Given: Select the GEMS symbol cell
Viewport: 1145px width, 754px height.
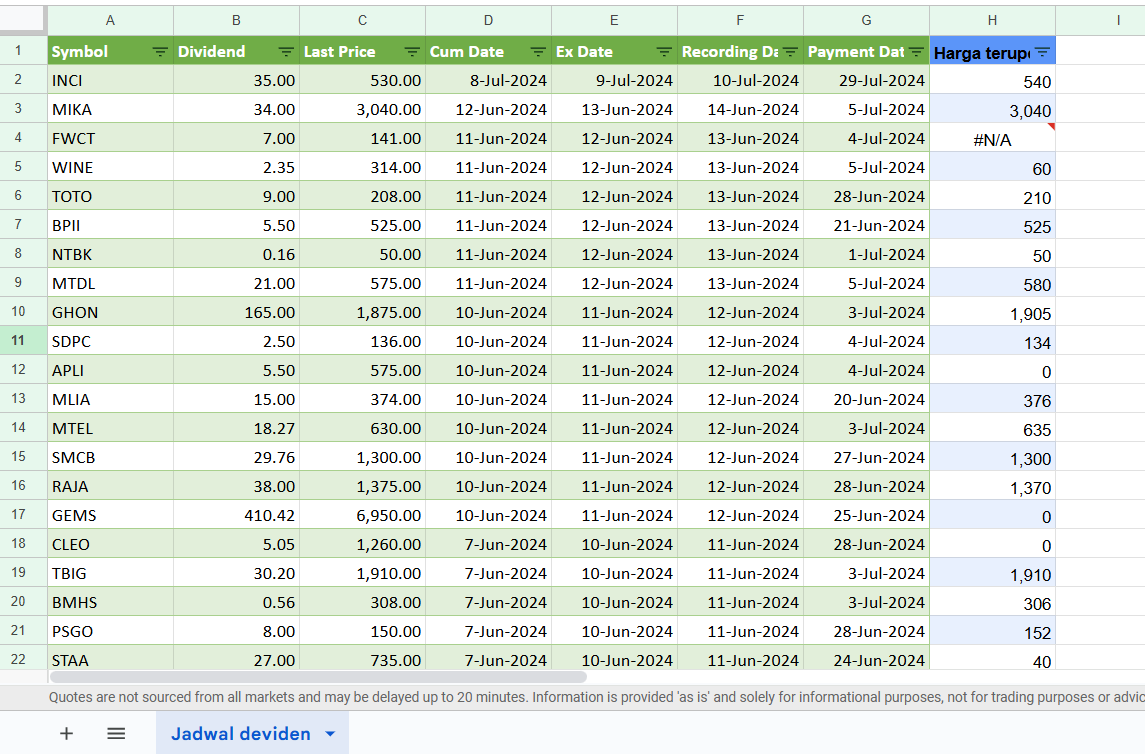Looking at the screenshot, I should [110, 515].
